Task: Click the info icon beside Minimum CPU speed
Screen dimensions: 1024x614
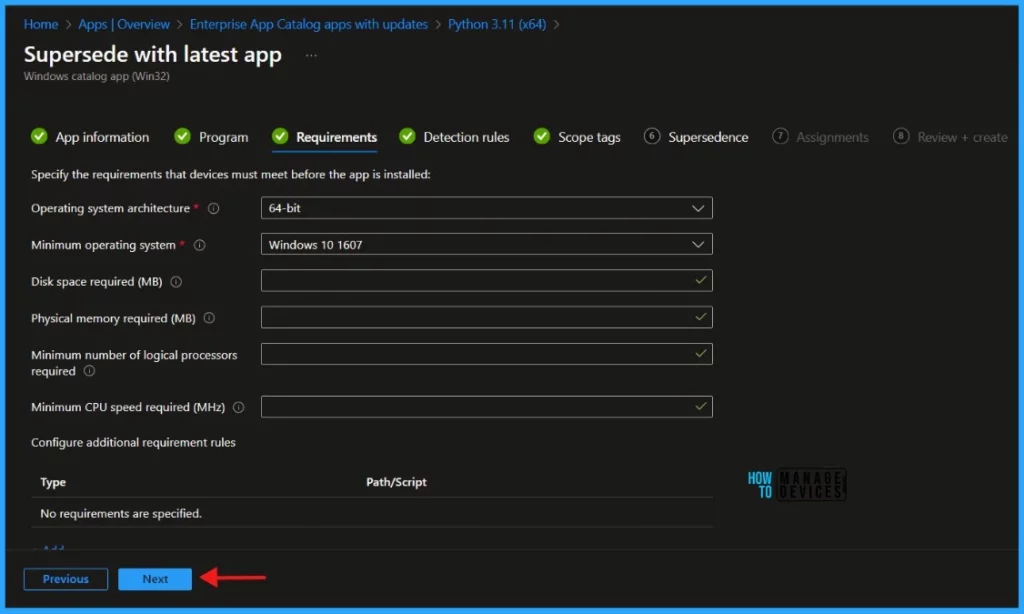Action: coord(239,407)
